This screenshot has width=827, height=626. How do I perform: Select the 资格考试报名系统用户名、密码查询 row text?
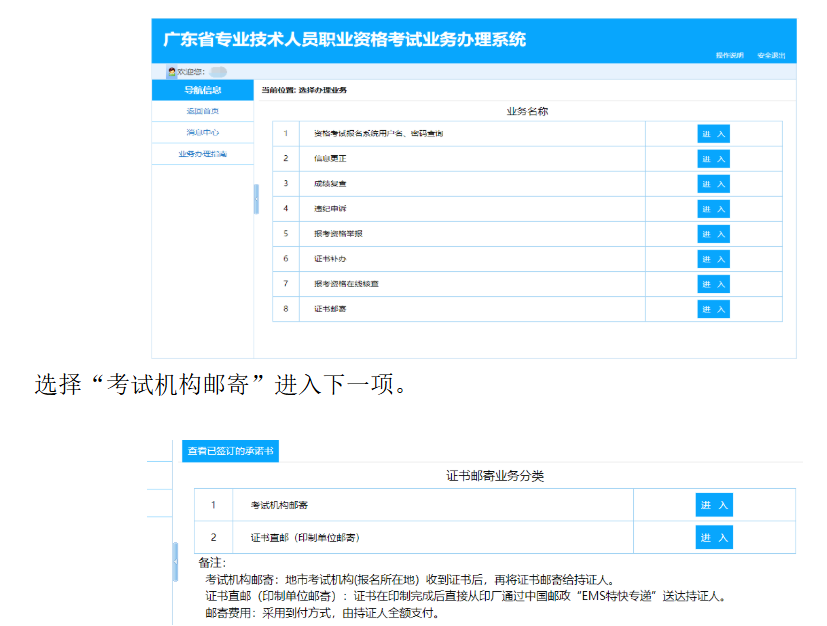pyautogui.click(x=379, y=133)
